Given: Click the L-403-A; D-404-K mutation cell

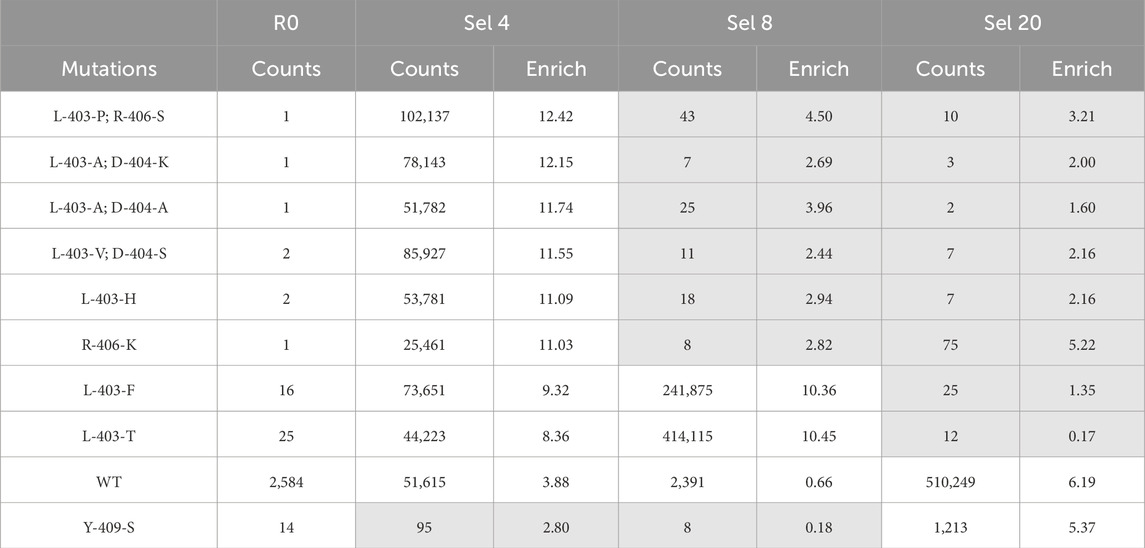Looking at the screenshot, I should pos(109,161).
